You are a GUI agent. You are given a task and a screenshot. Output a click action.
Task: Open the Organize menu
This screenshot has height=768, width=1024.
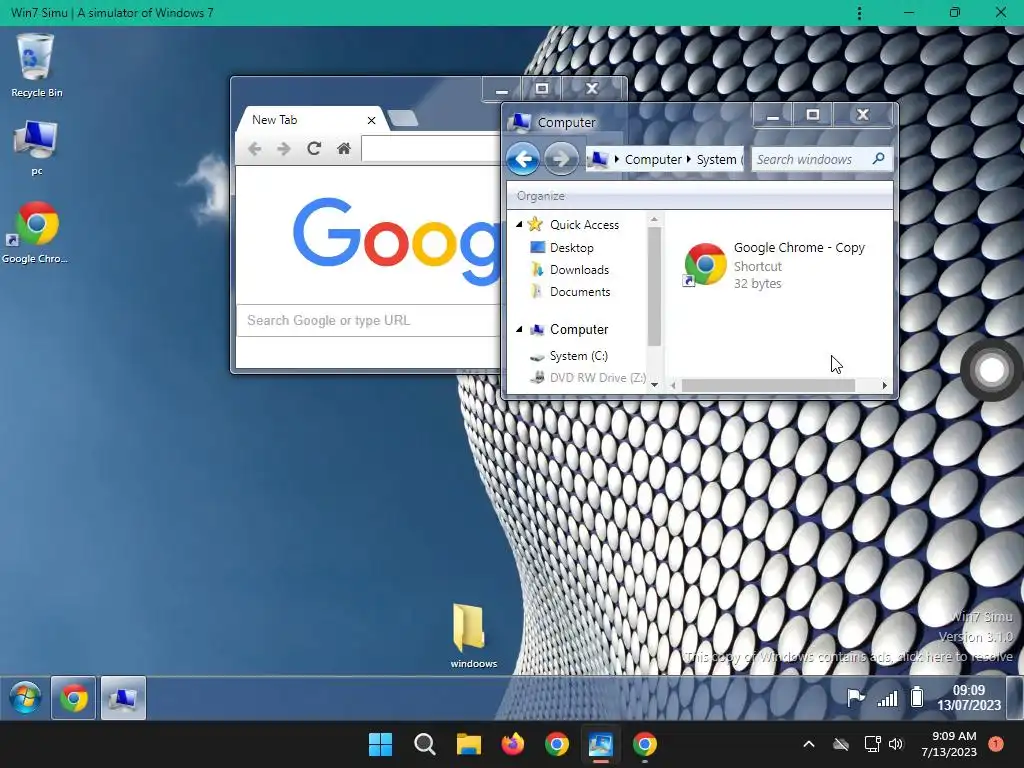point(541,196)
